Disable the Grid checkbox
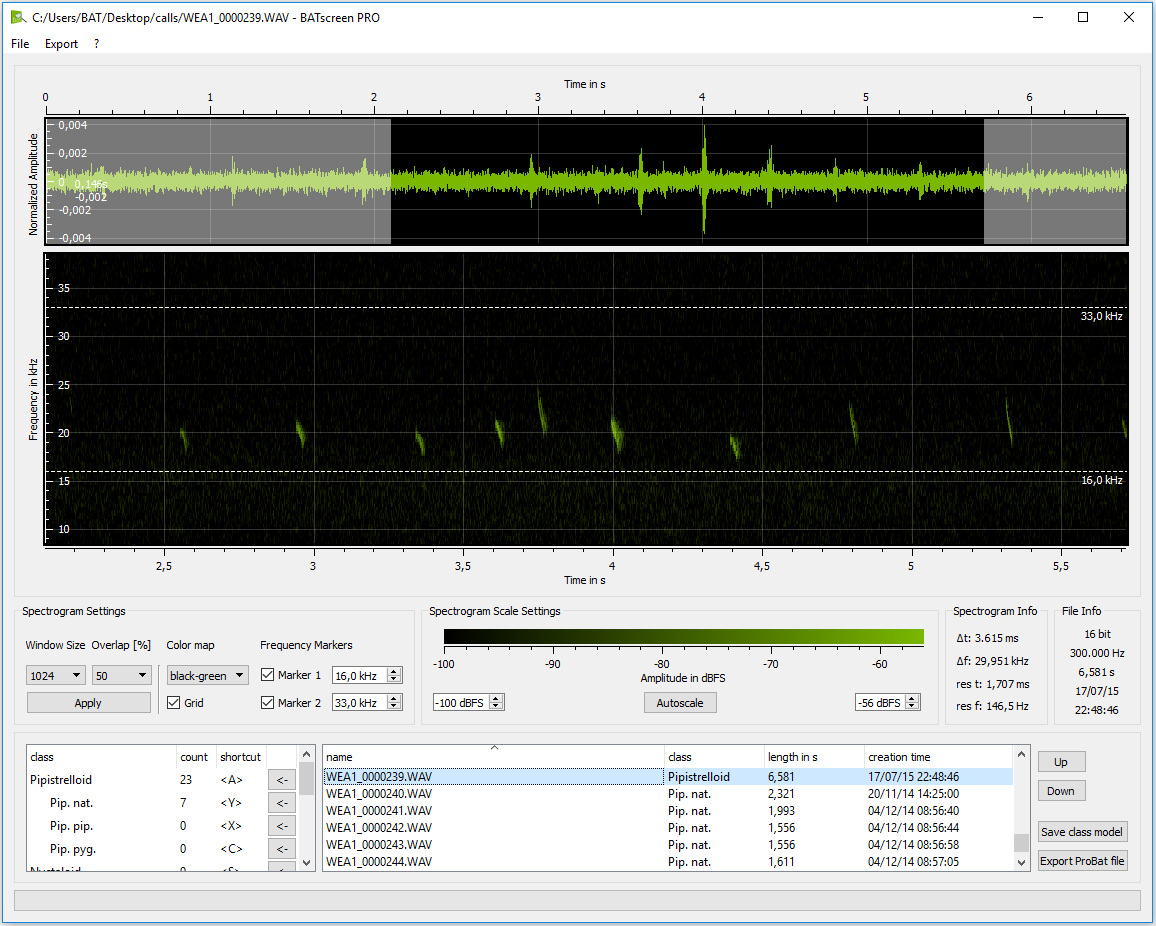This screenshot has width=1156, height=926. [x=174, y=703]
